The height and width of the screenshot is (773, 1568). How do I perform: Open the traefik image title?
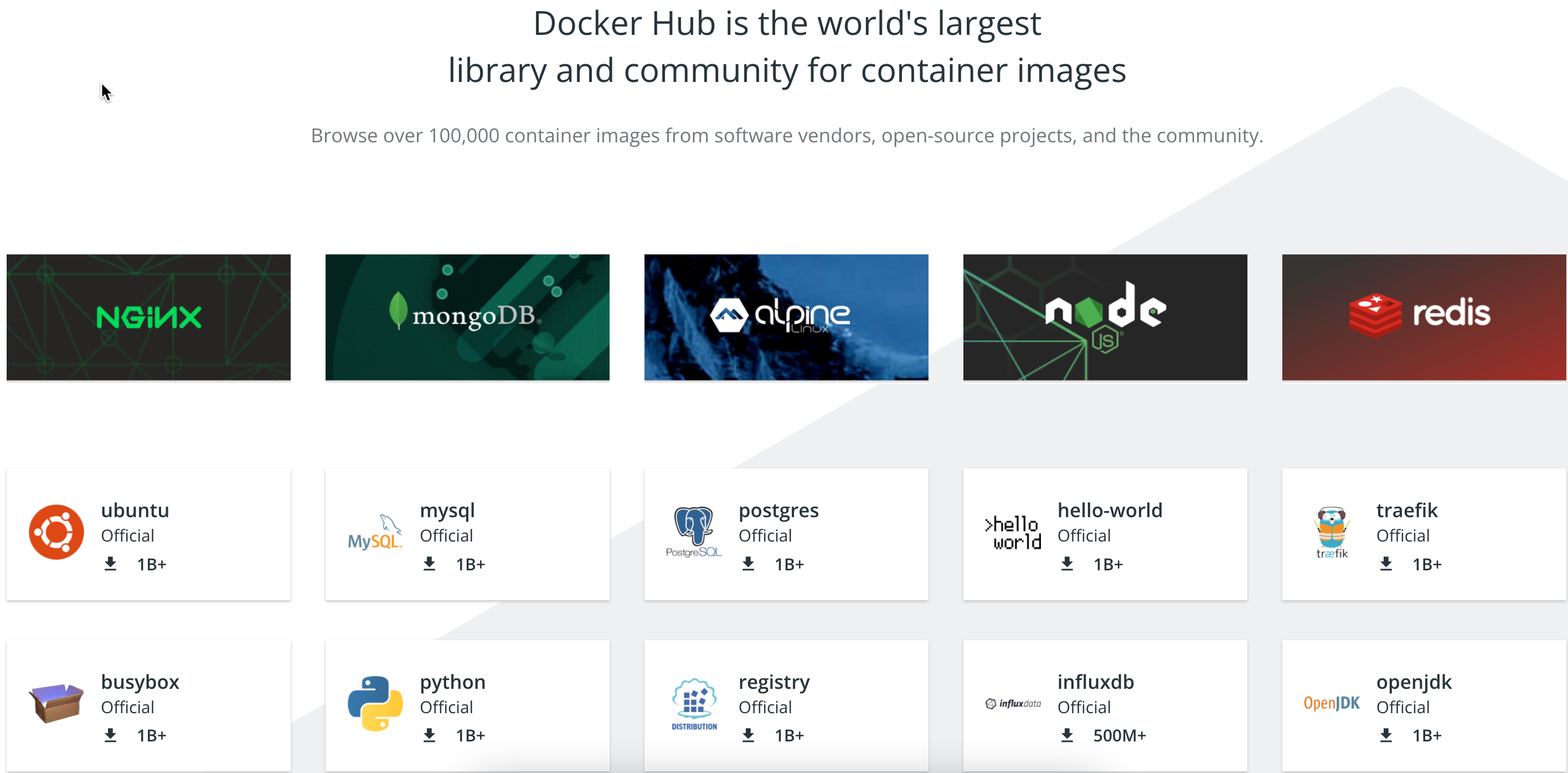[x=1407, y=510]
